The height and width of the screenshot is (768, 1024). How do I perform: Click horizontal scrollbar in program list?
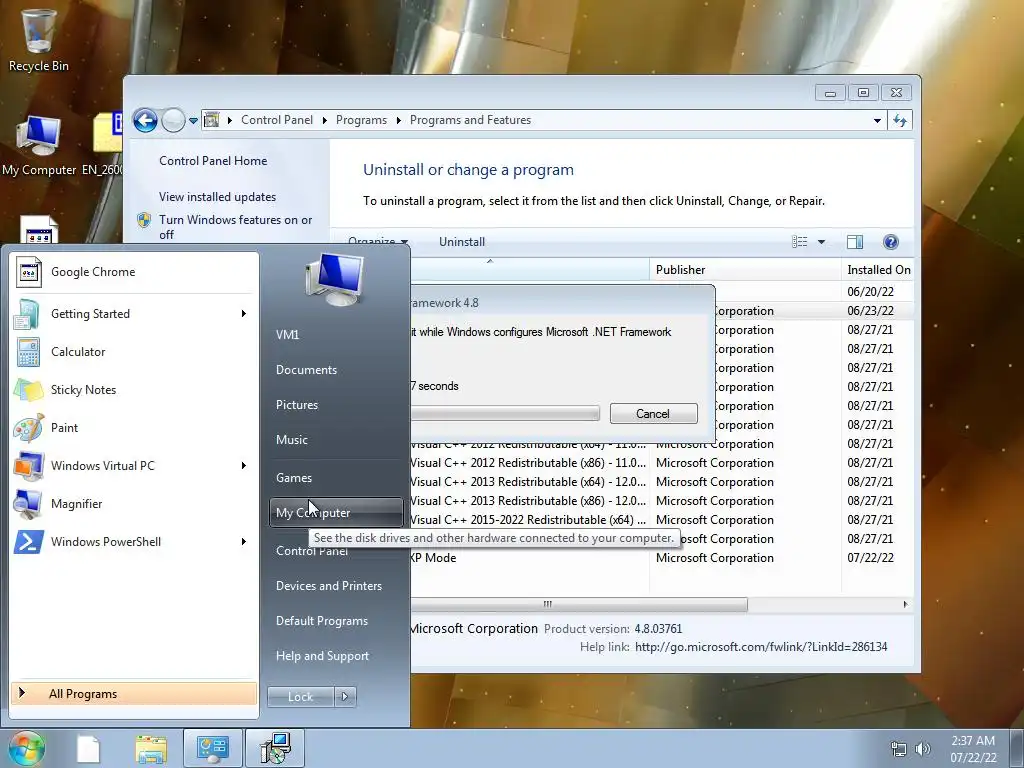(579, 604)
